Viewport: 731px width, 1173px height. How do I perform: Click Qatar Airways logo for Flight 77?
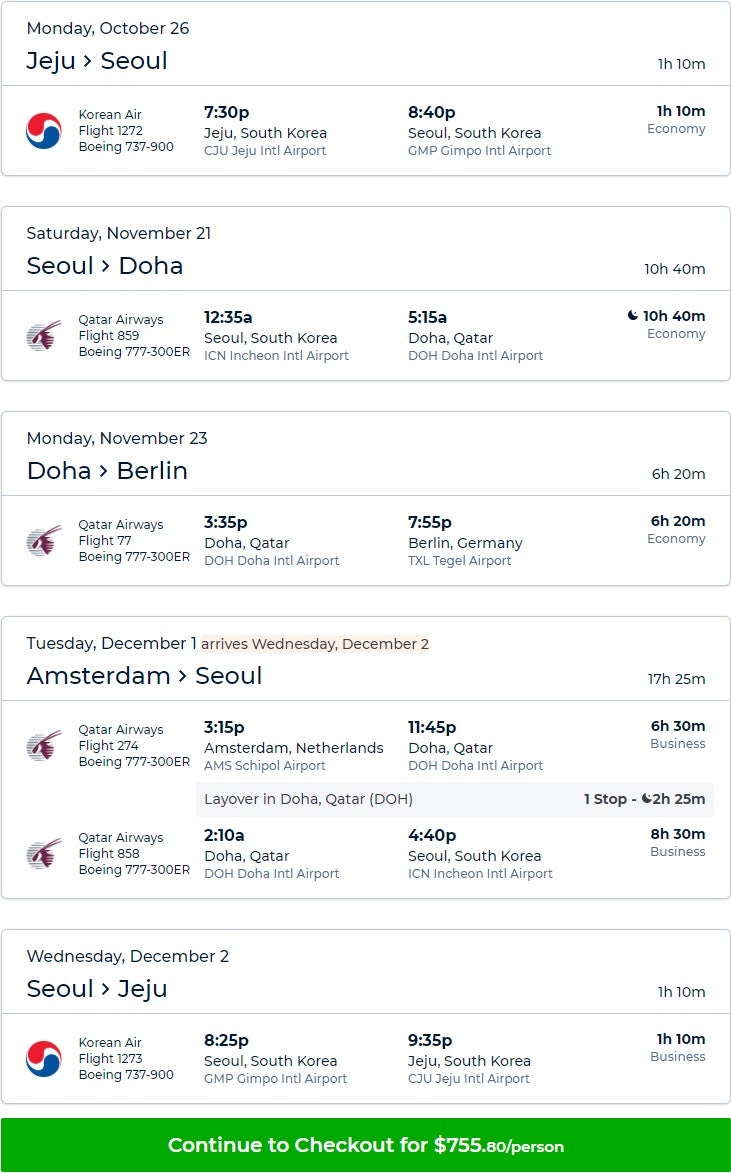(x=44, y=541)
